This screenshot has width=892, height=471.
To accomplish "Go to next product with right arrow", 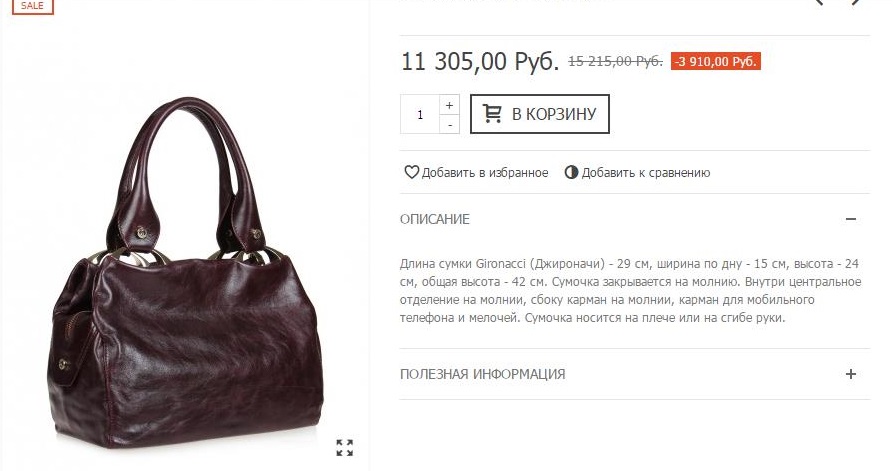I will click(x=856, y=2).
